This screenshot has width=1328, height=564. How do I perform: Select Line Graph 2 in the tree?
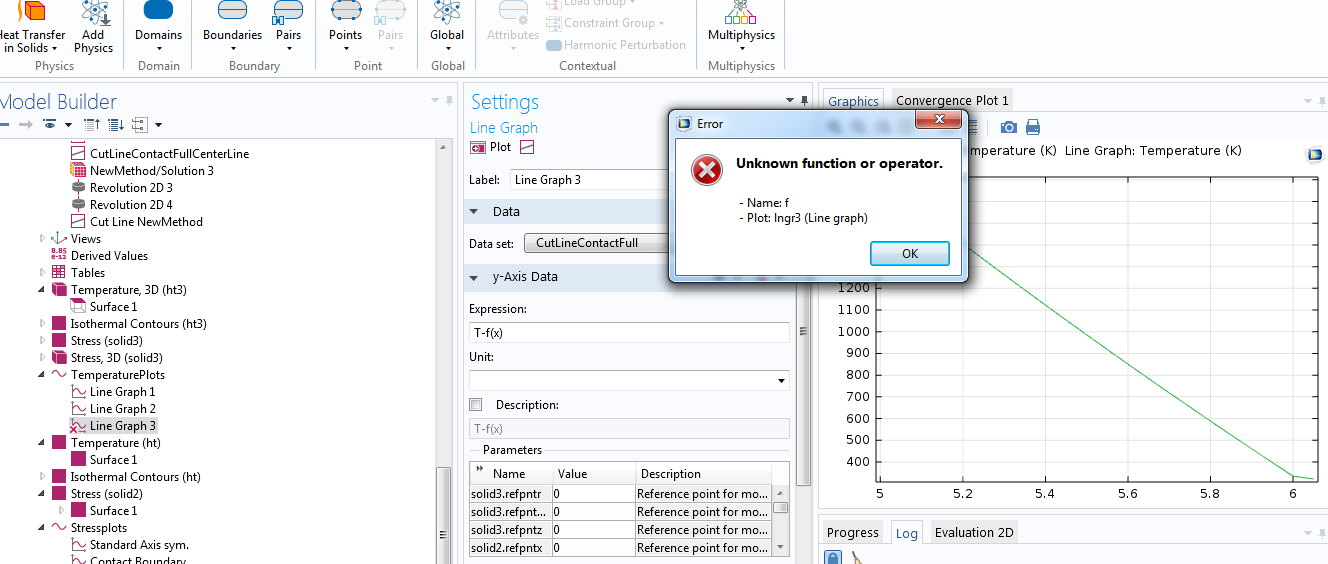point(122,409)
